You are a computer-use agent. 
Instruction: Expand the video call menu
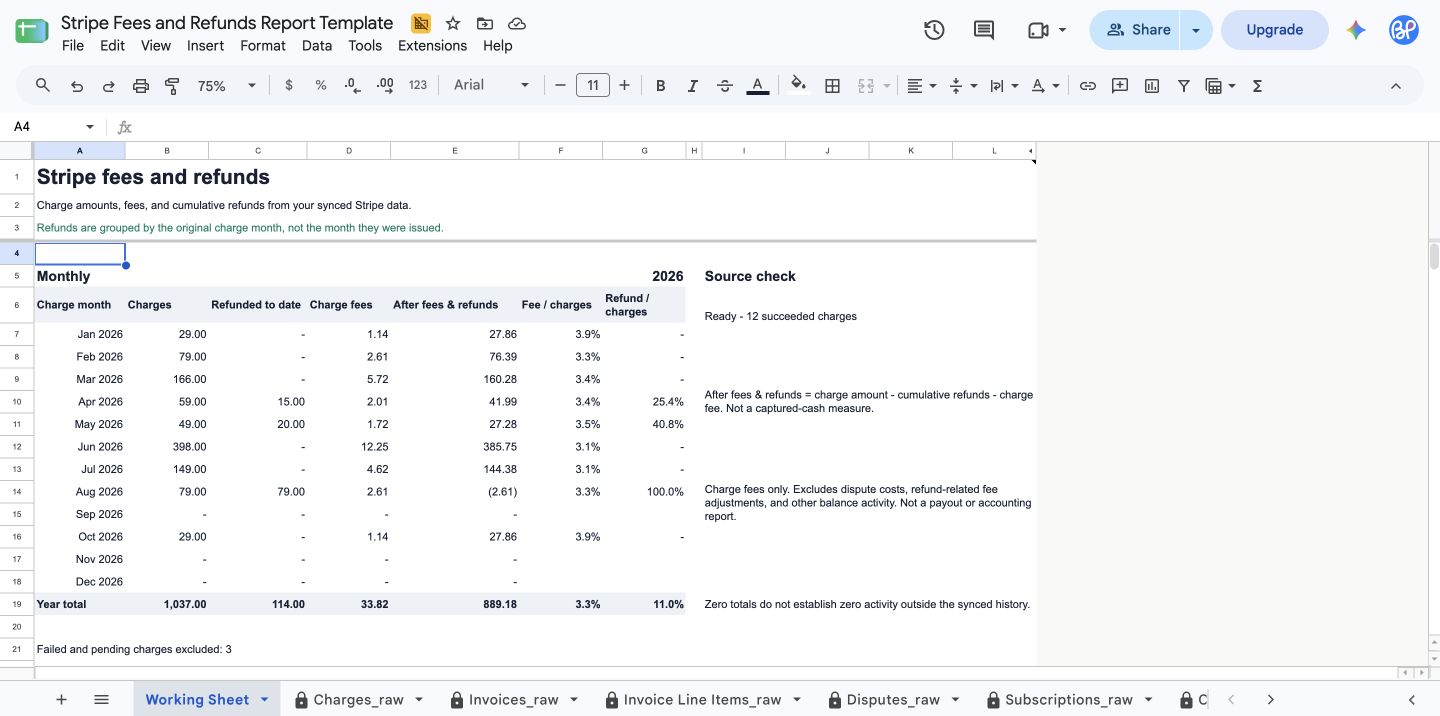coord(1062,30)
